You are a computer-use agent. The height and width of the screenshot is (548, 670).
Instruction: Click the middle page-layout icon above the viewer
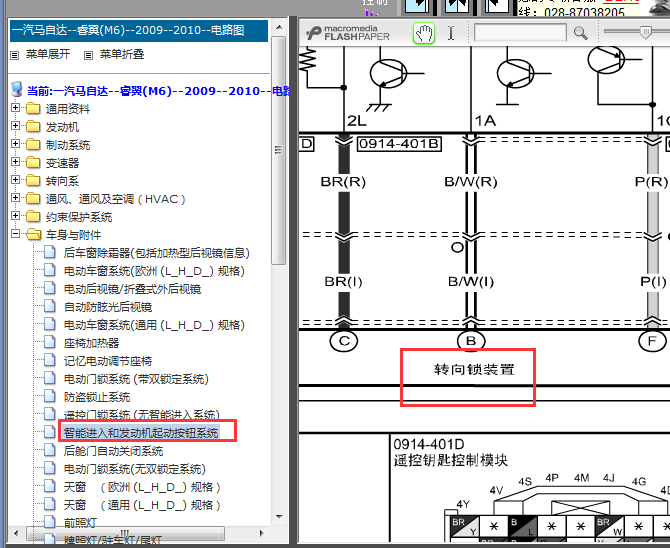pos(457,5)
